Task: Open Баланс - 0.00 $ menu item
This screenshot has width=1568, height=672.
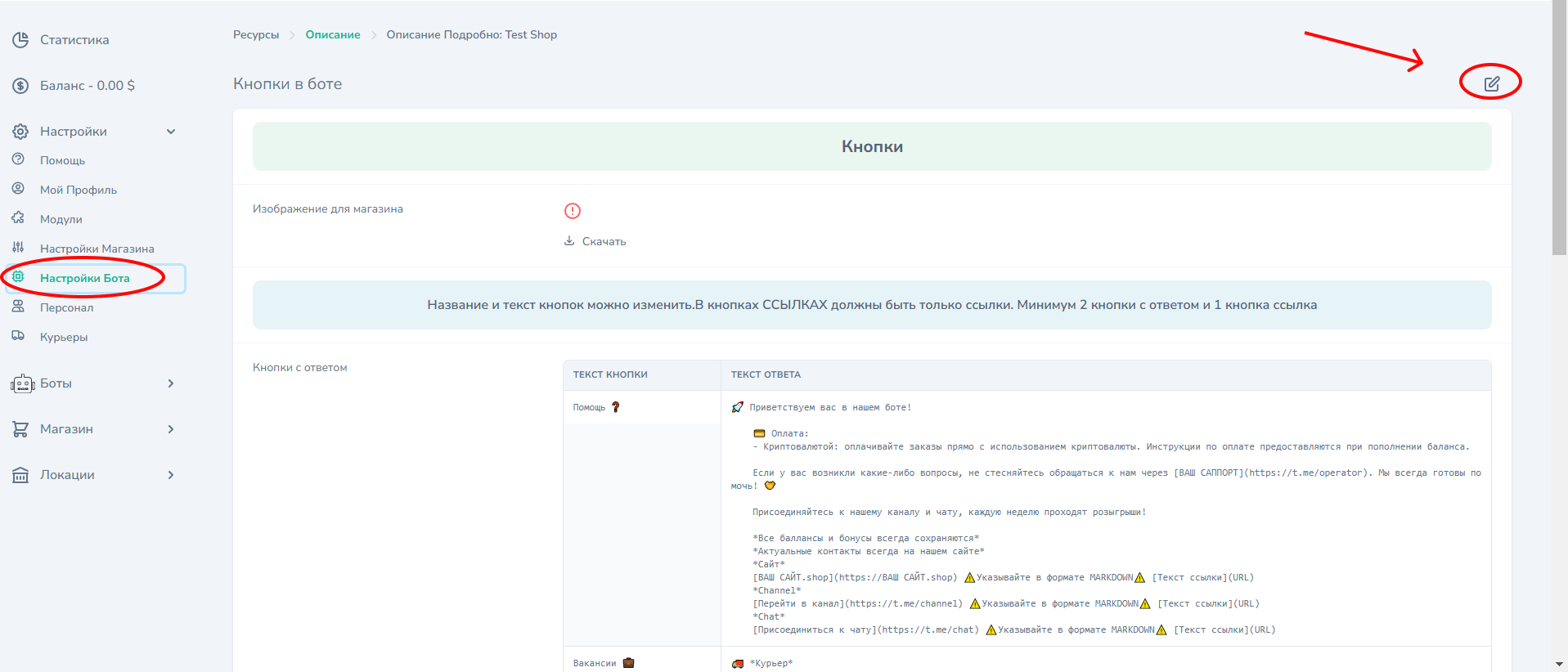Action: [x=88, y=86]
